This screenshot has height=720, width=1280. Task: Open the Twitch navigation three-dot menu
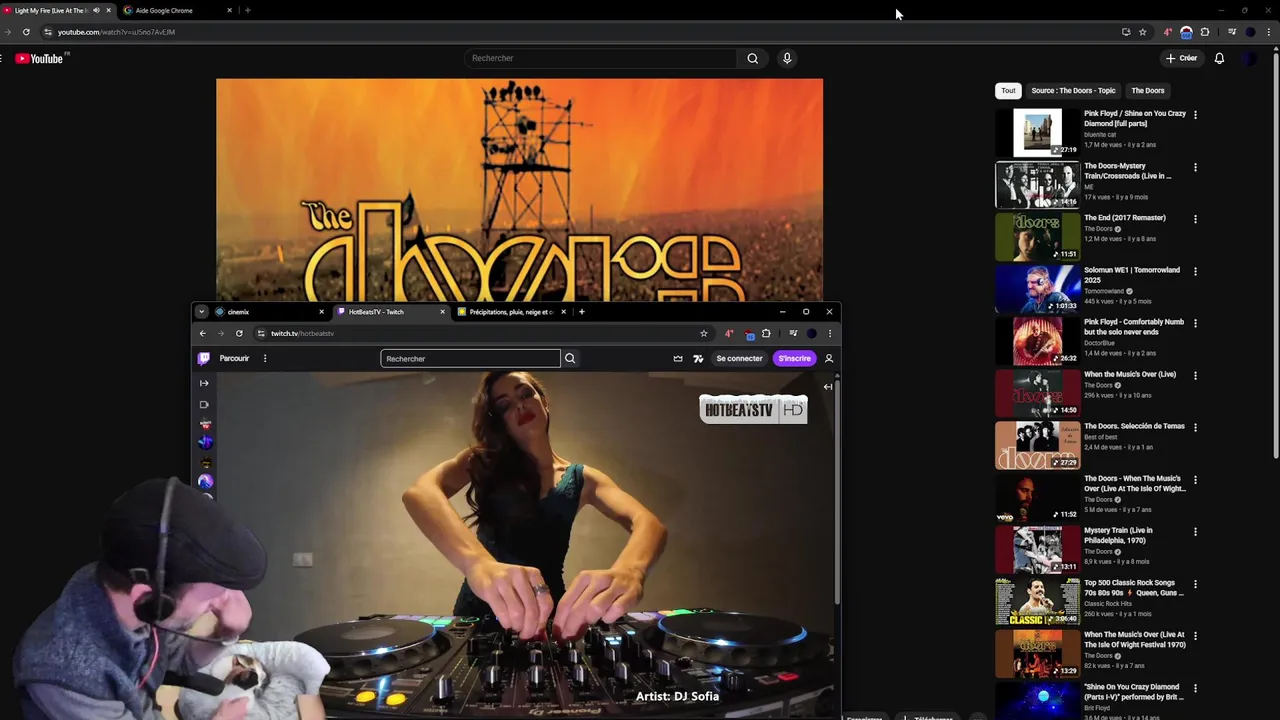tap(265, 358)
